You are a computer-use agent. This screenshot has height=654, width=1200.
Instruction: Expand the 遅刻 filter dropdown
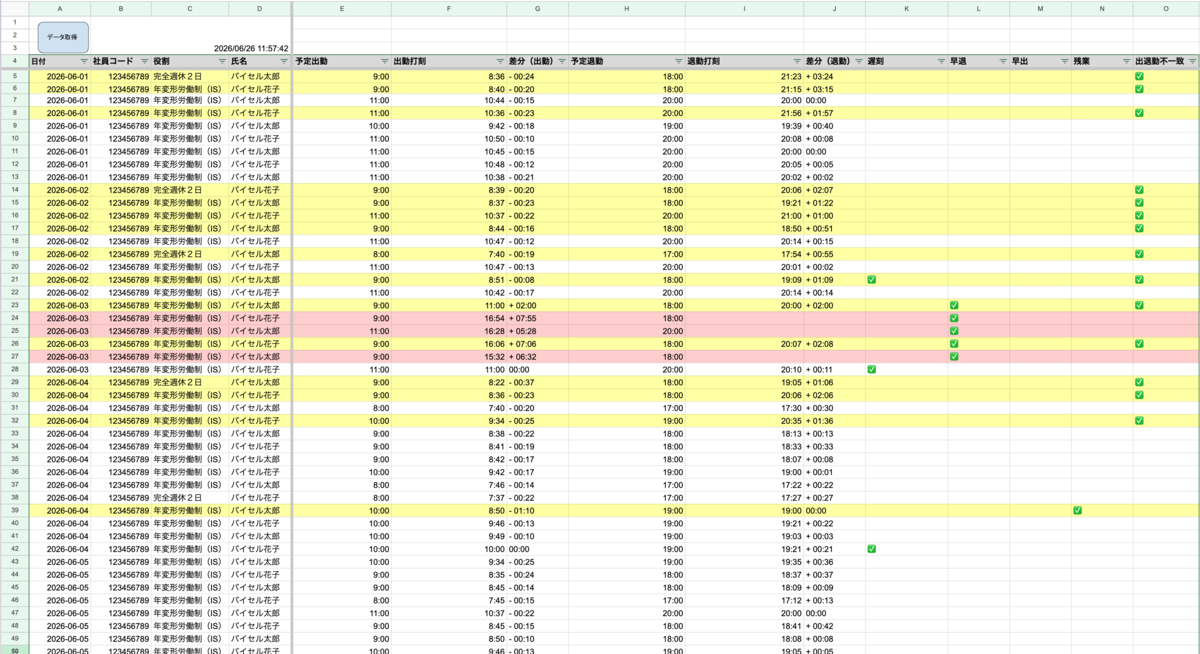(940, 61)
